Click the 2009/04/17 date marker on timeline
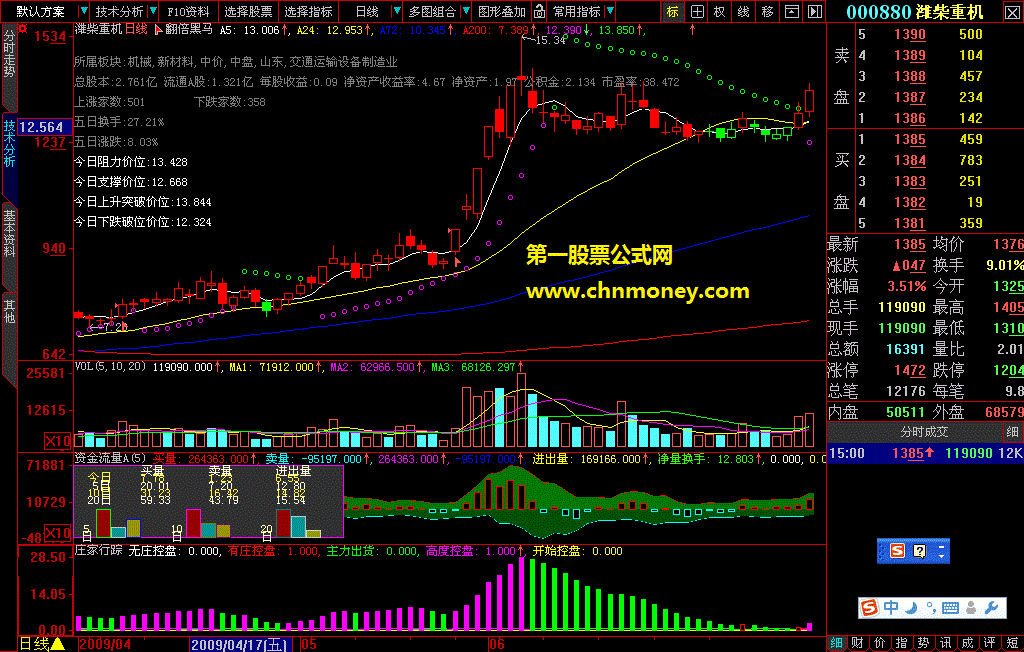The image size is (1024, 652). coord(240,645)
